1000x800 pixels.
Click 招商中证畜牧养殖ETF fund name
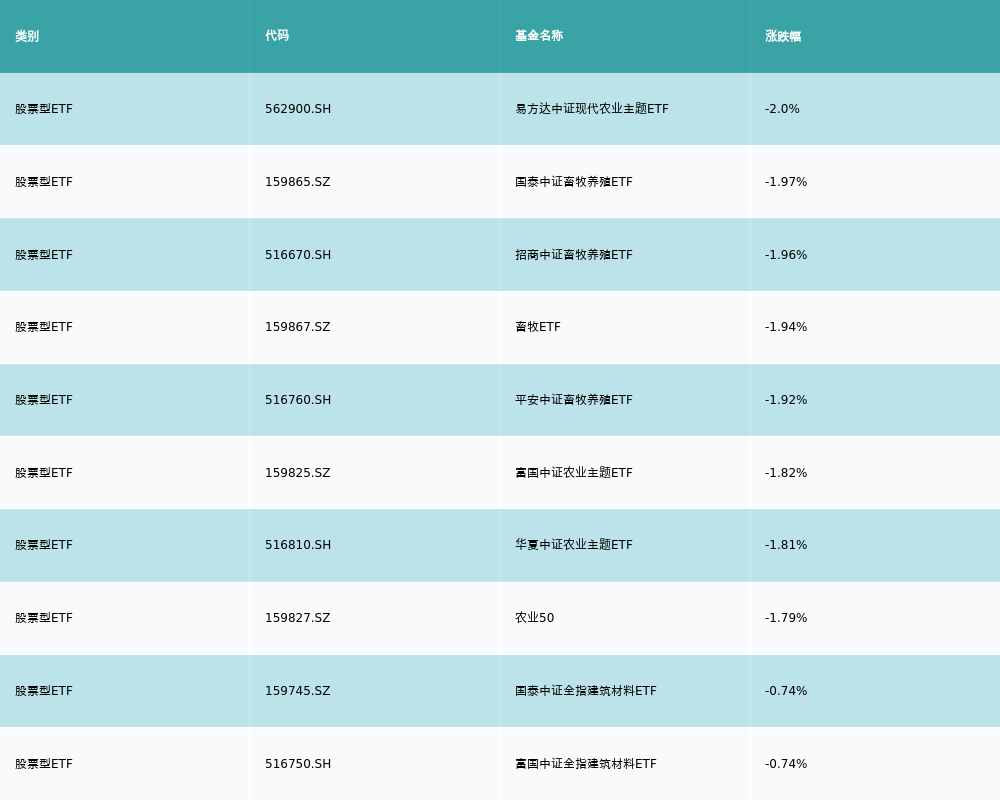[574, 255]
